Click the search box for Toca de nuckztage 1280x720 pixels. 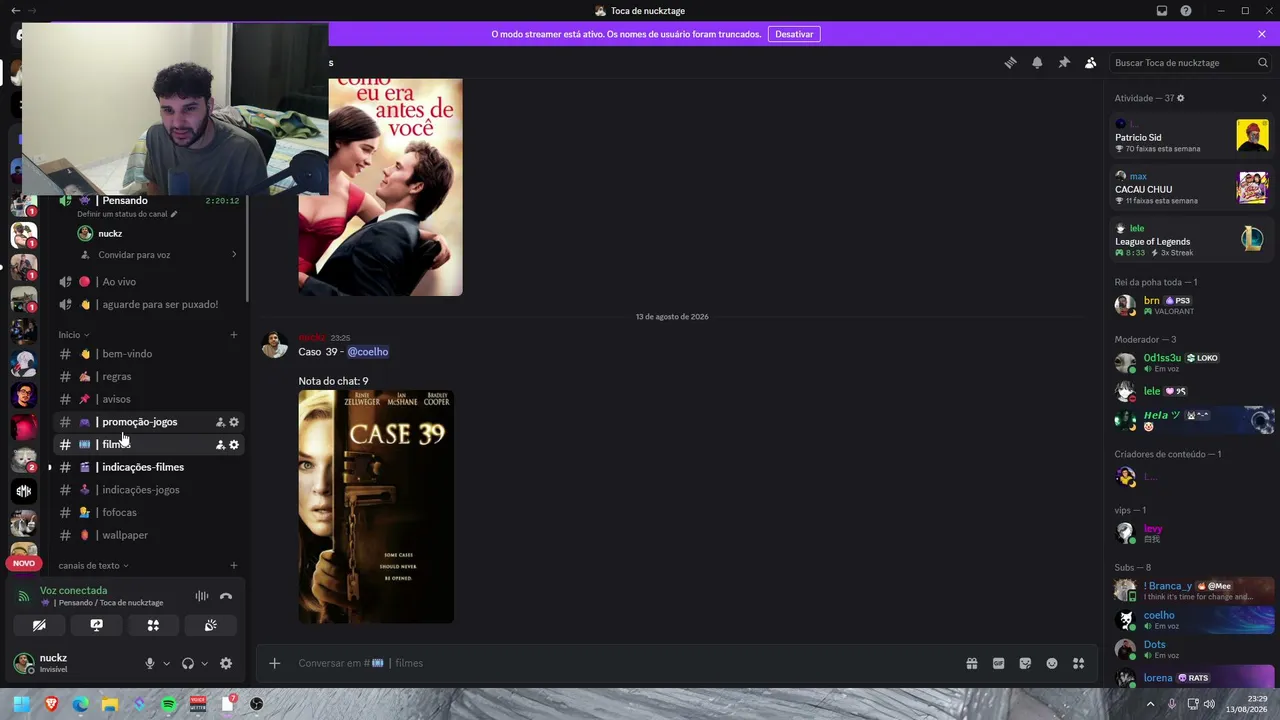tap(1191, 62)
